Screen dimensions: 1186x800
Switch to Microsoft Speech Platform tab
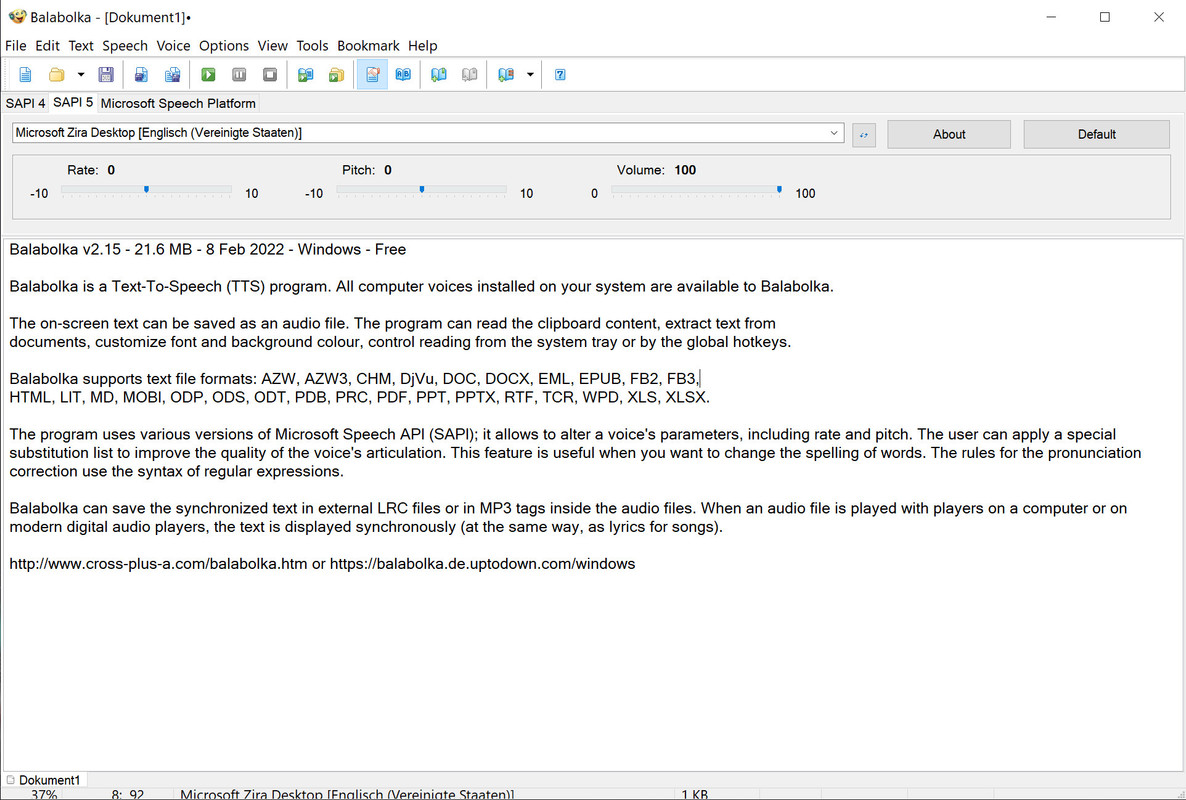tap(178, 103)
